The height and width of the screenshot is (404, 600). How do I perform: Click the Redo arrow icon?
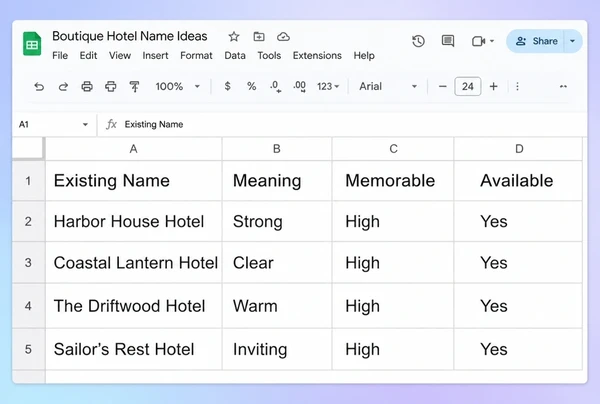pos(63,86)
